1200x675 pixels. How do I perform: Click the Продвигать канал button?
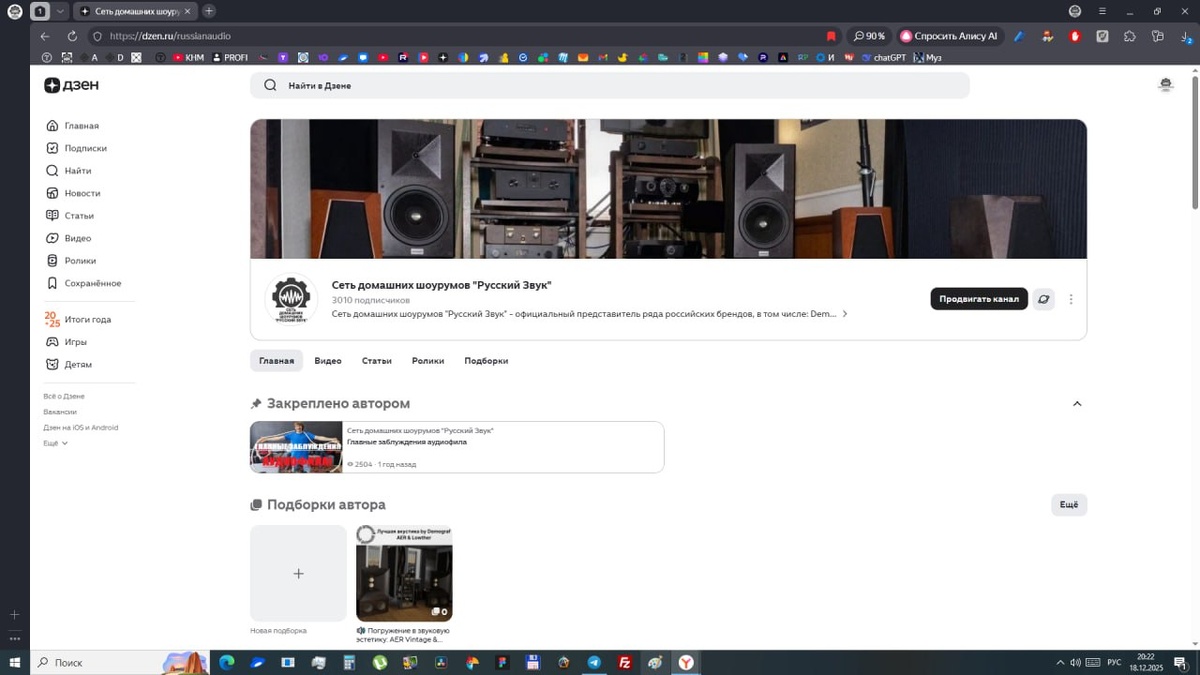[x=979, y=299]
